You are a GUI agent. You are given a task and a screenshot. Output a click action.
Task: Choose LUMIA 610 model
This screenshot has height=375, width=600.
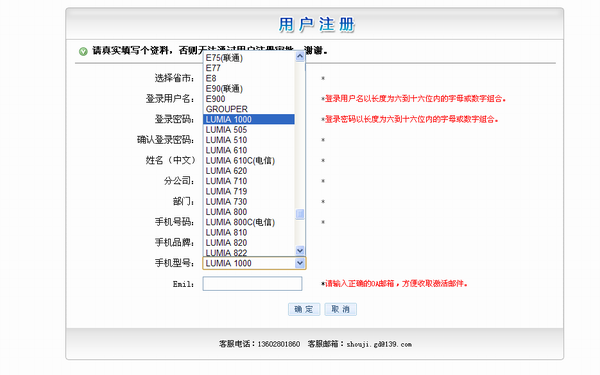[249, 150]
